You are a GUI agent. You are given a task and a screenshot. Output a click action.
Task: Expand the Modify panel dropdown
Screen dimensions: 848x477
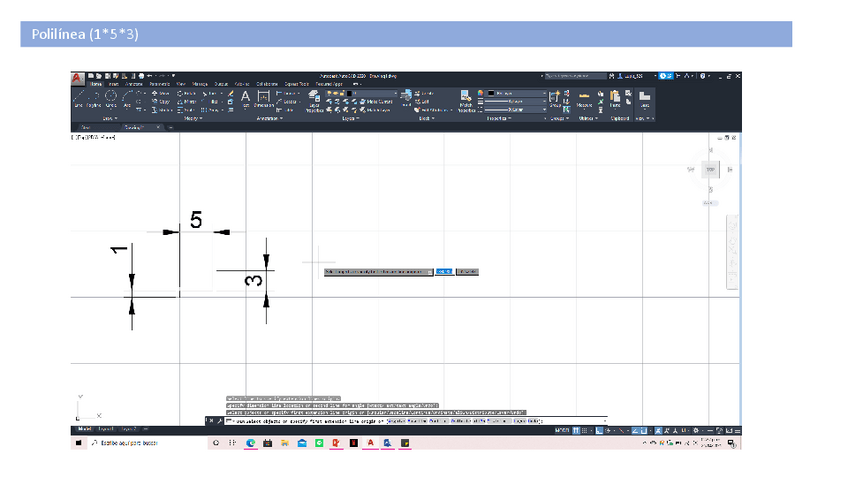coord(193,118)
